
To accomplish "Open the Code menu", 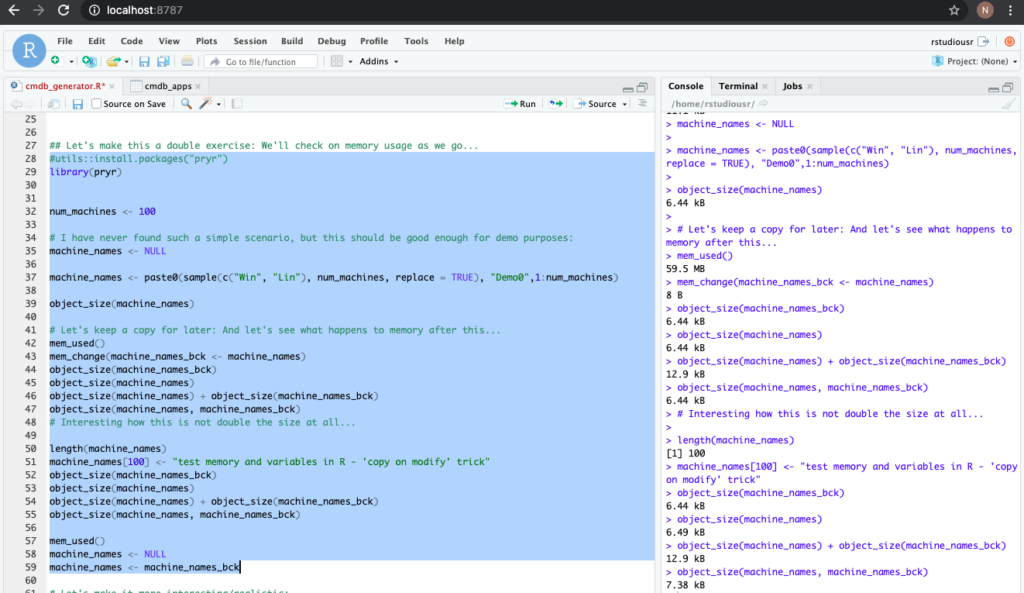I will pos(131,40).
